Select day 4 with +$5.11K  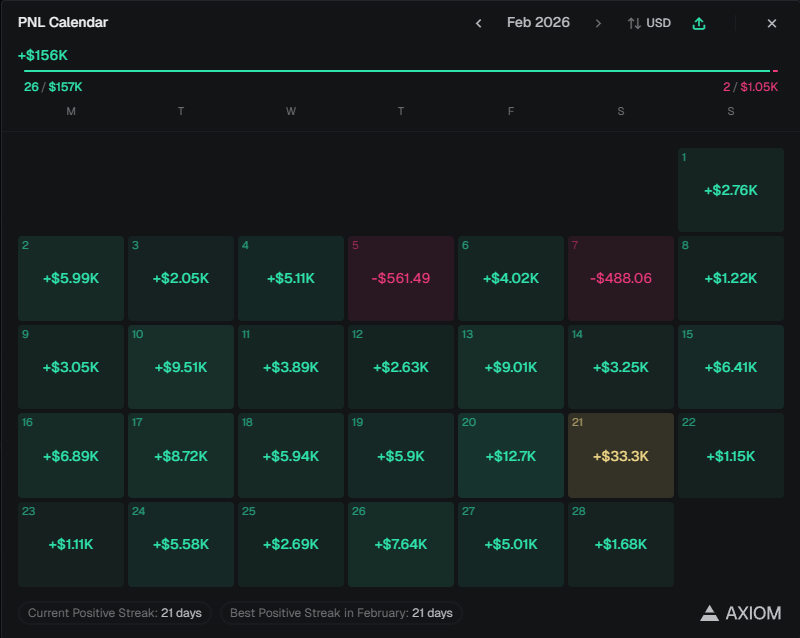(x=291, y=278)
